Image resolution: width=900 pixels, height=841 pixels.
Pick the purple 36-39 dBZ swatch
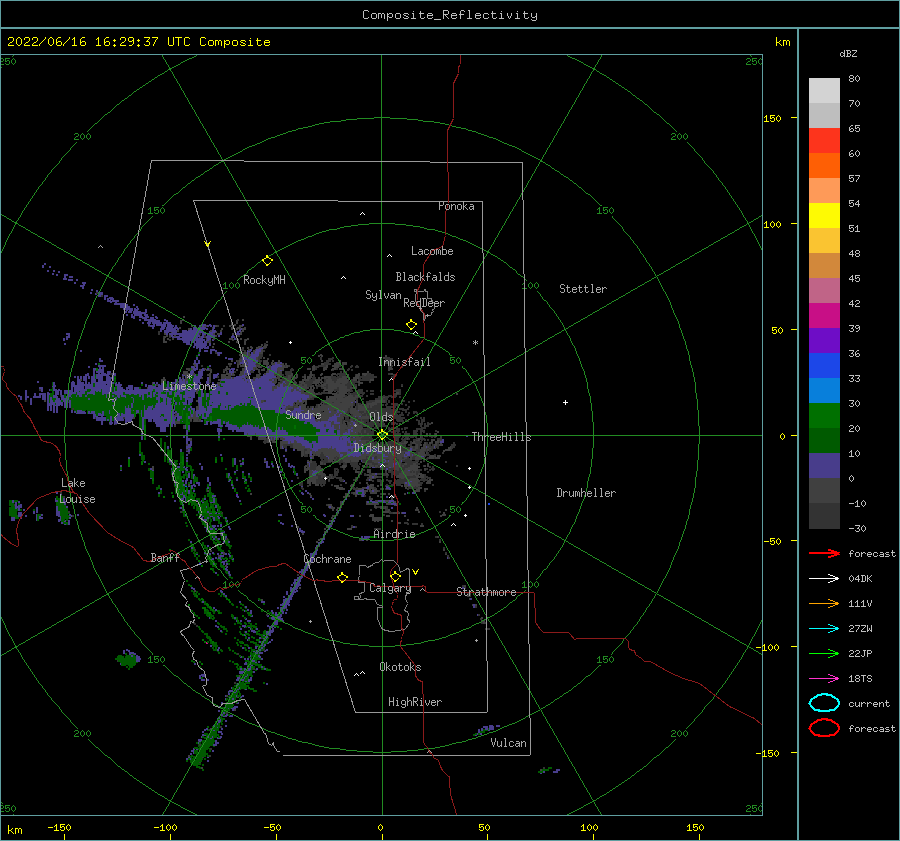tap(824, 340)
